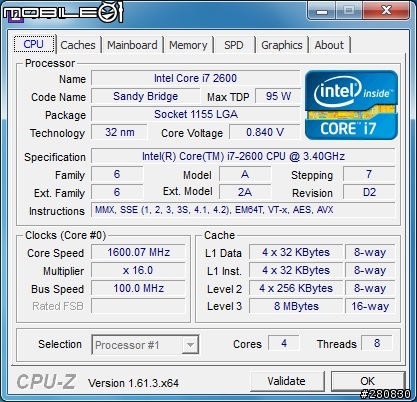Click the L1 Data '4 x 32 KBytes' value
The height and width of the screenshot is (402, 417).
point(296,252)
